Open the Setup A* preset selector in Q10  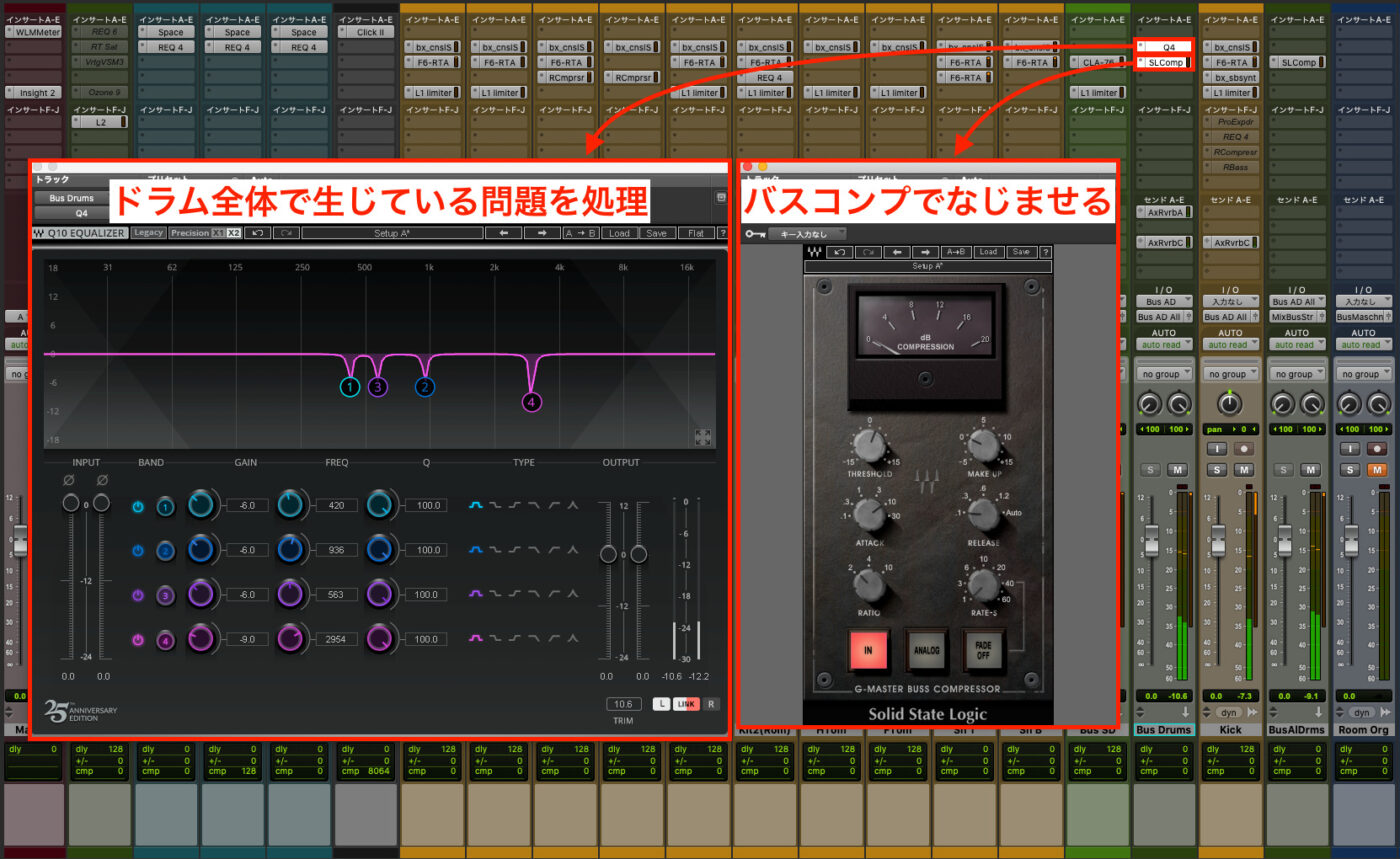point(390,232)
